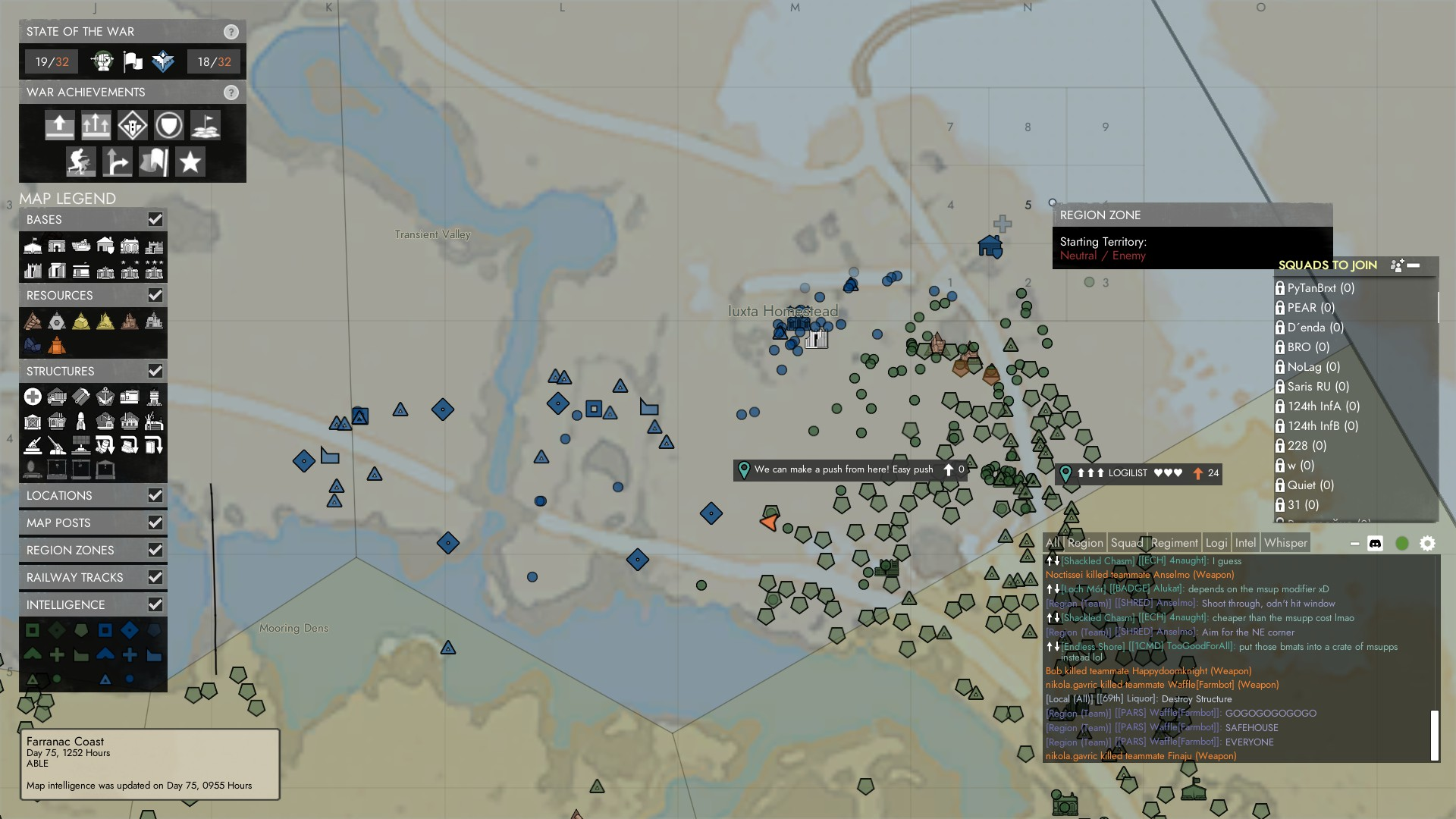Collapse the Squads To Join panel
The width and height of the screenshot is (1456, 819).
pyautogui.click(x=1414, y=265)
